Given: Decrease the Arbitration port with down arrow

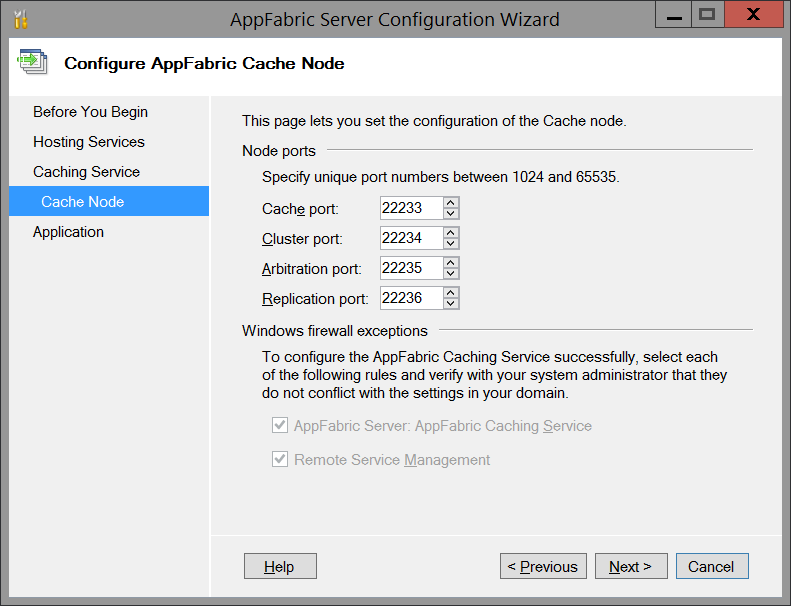Looking at the screenshot, I should [x=451, y=273].
